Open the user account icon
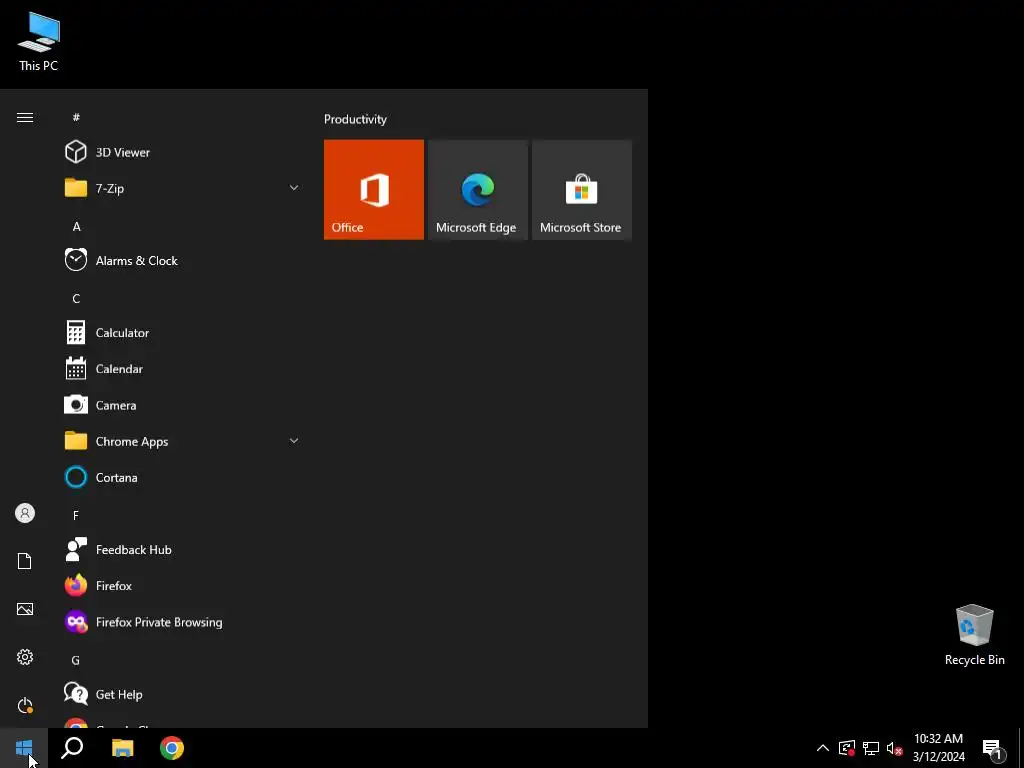 point(25,513)
